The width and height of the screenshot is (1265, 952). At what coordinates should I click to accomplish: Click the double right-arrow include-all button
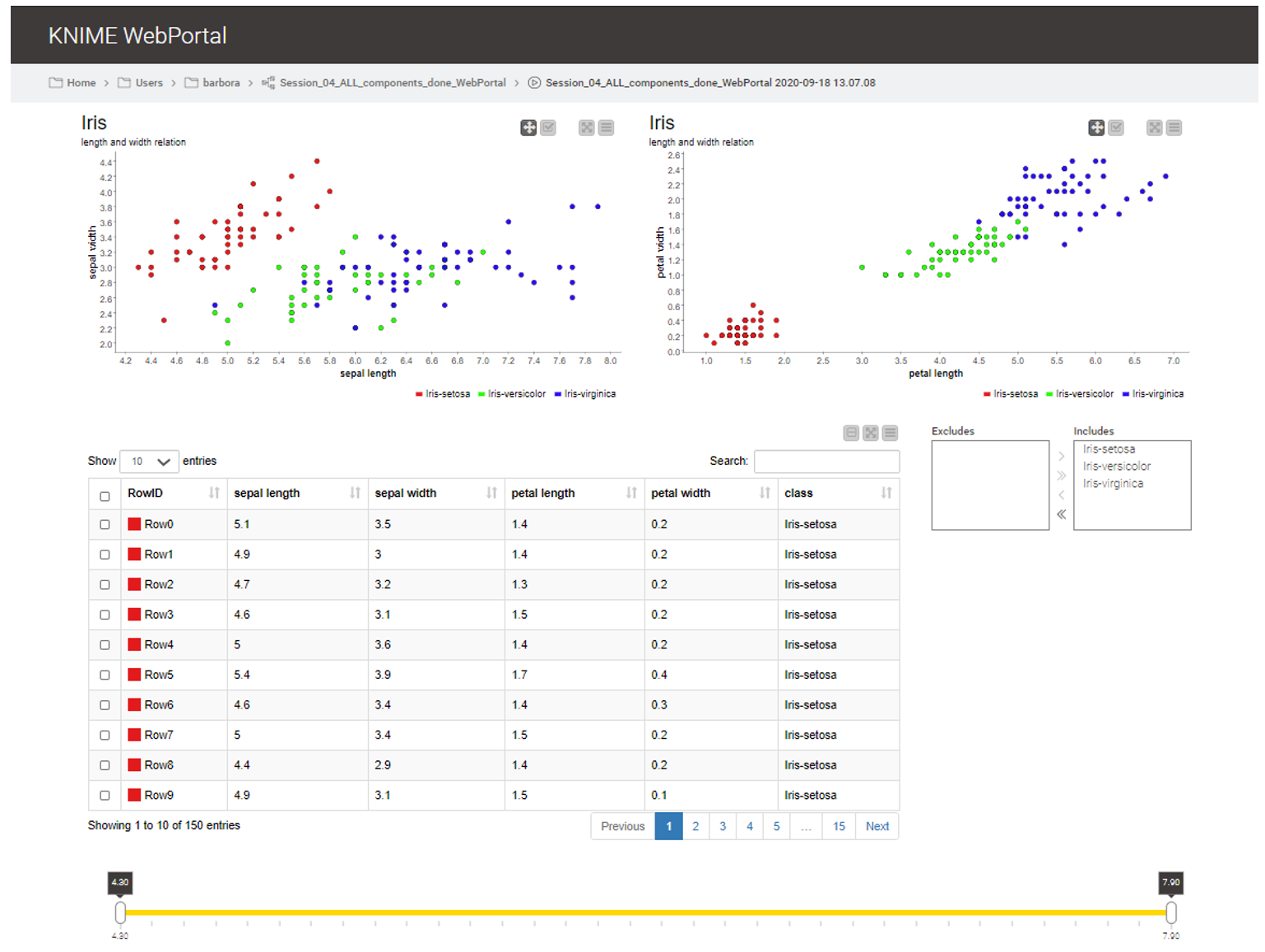click(1062, 476)
